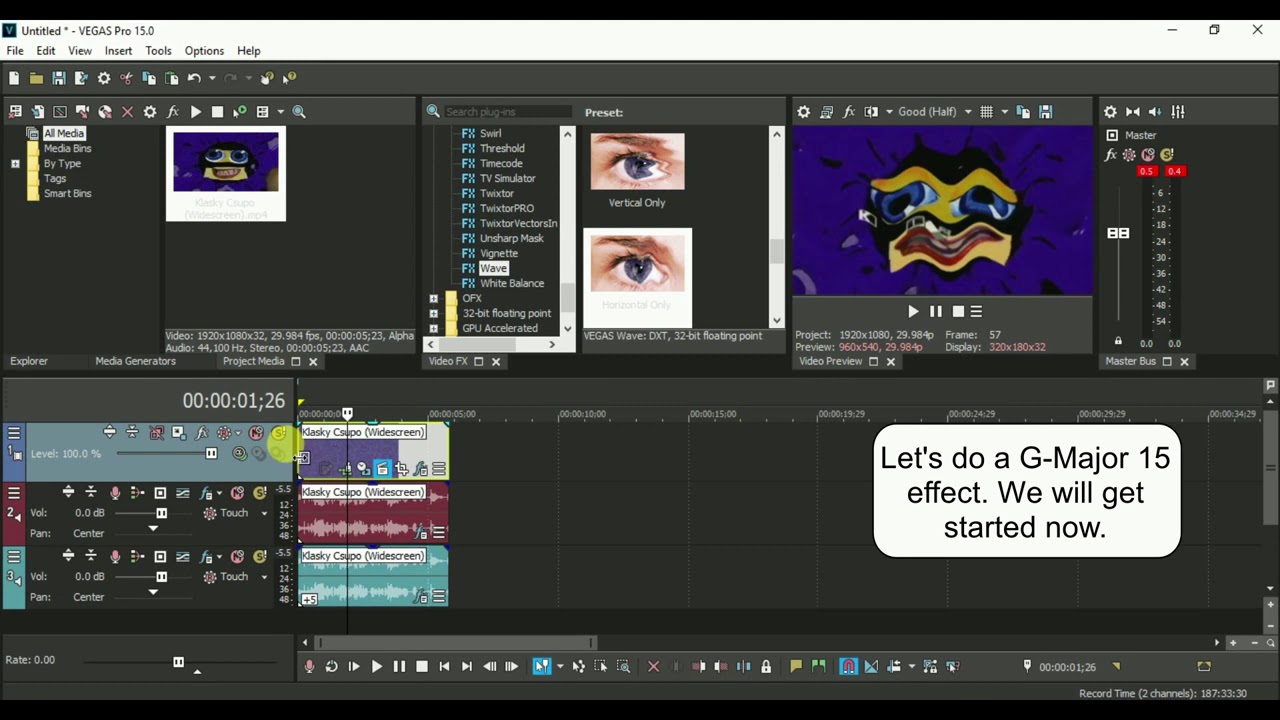Viewport: 1280px width, 720px height.
Task: Click Remove Selected Media red X in Project Media
Action: (127, 112)
